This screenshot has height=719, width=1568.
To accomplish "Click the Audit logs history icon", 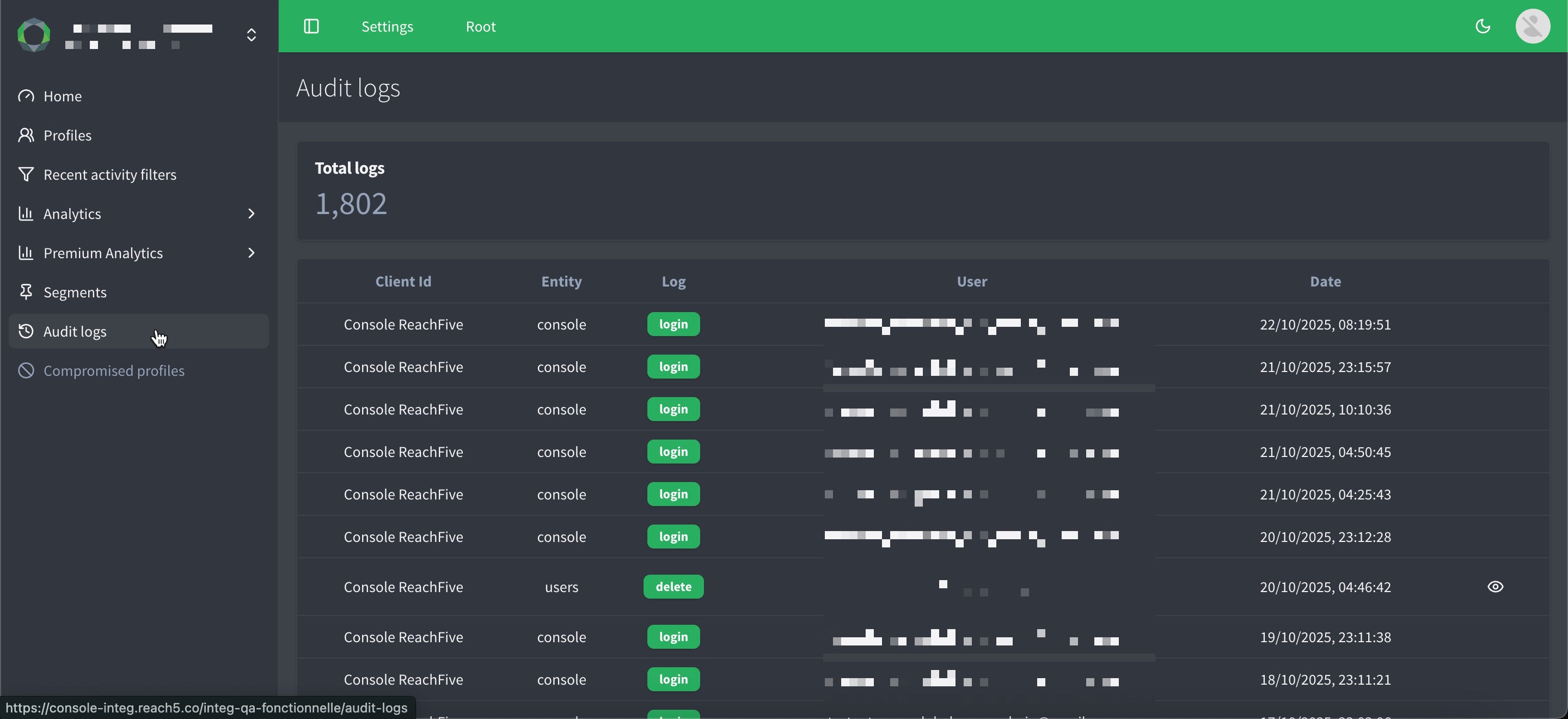I will 26,331.
